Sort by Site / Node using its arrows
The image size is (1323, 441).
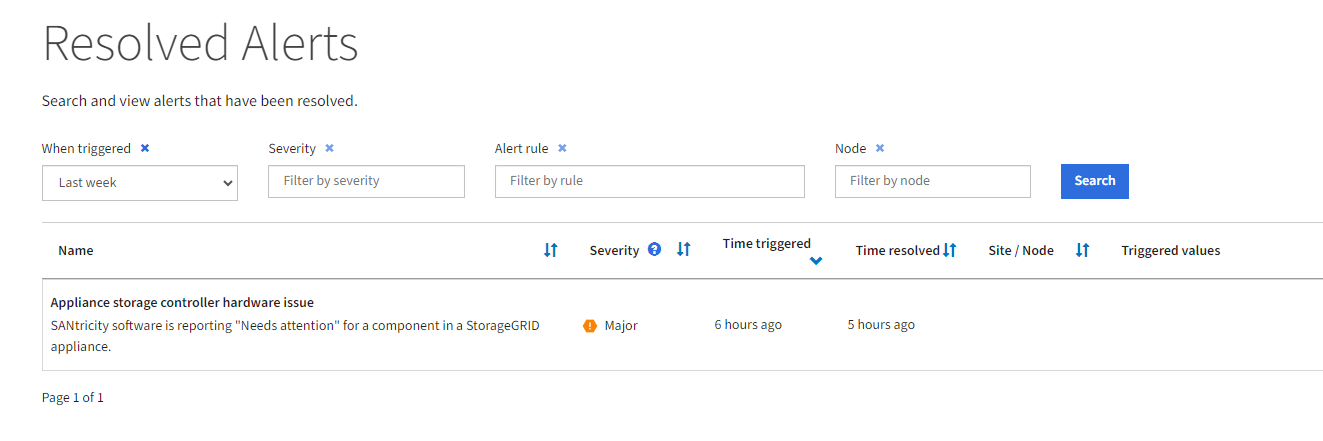click(1082, 250)
